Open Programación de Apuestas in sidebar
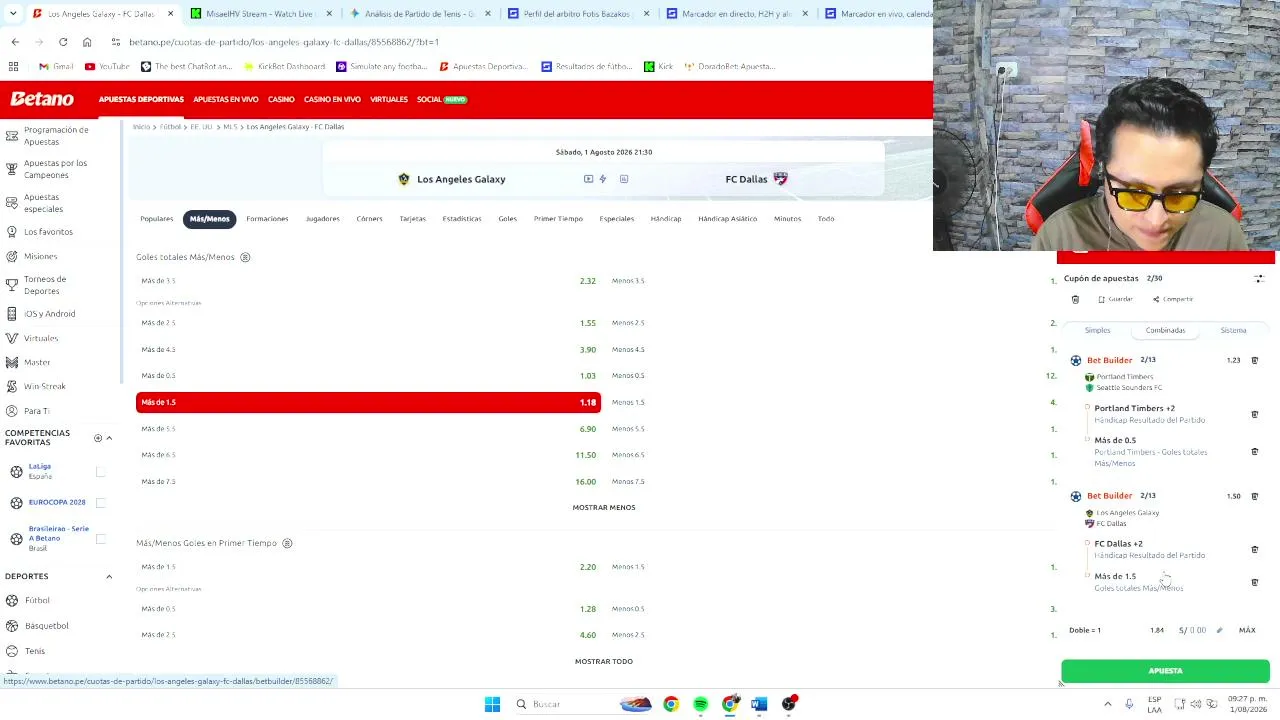Screen dimensions: 1280x720 [x=56, y=136]
